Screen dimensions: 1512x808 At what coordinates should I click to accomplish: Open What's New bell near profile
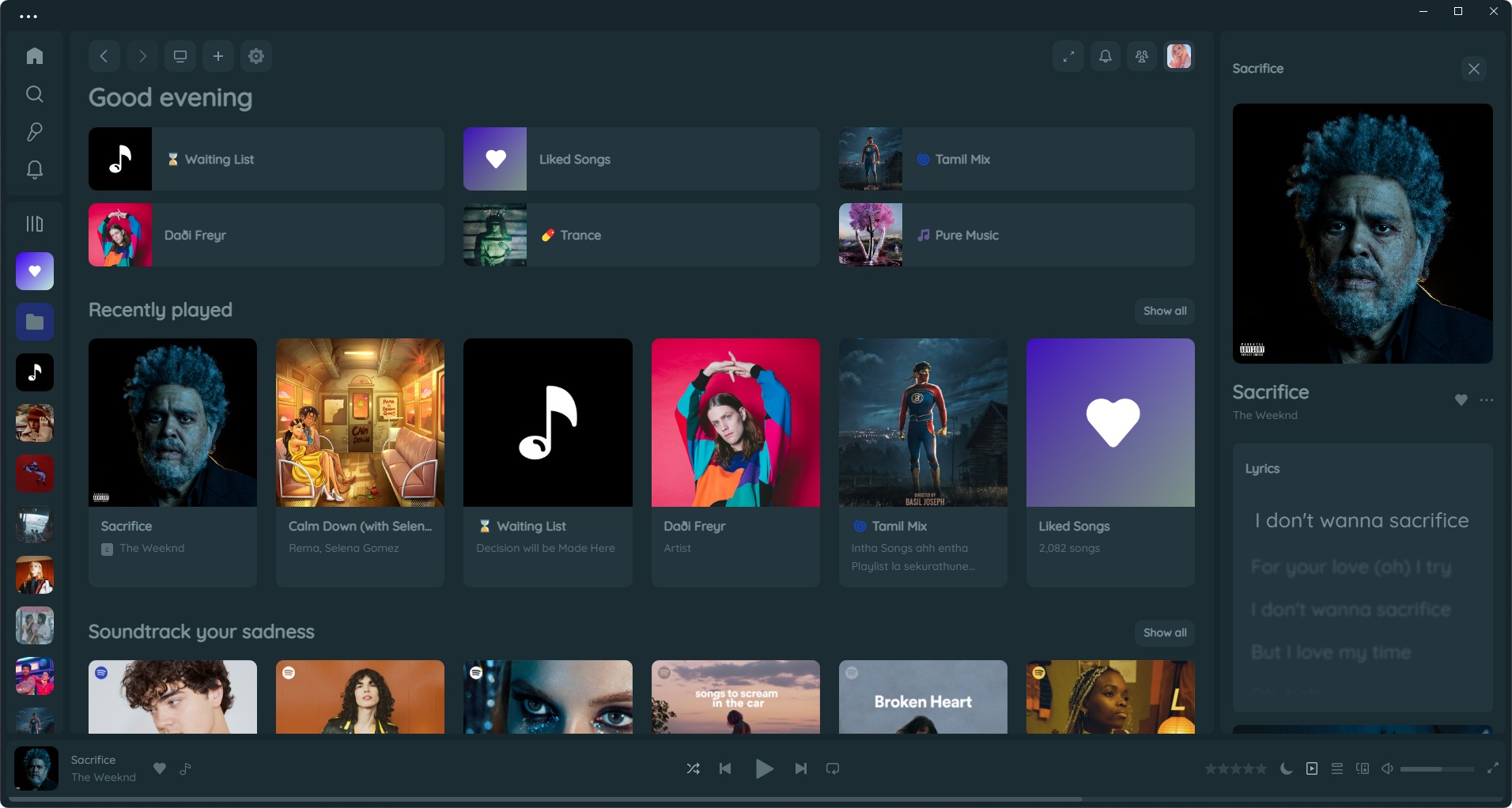pyautogui.click(x=1106, y=56)
